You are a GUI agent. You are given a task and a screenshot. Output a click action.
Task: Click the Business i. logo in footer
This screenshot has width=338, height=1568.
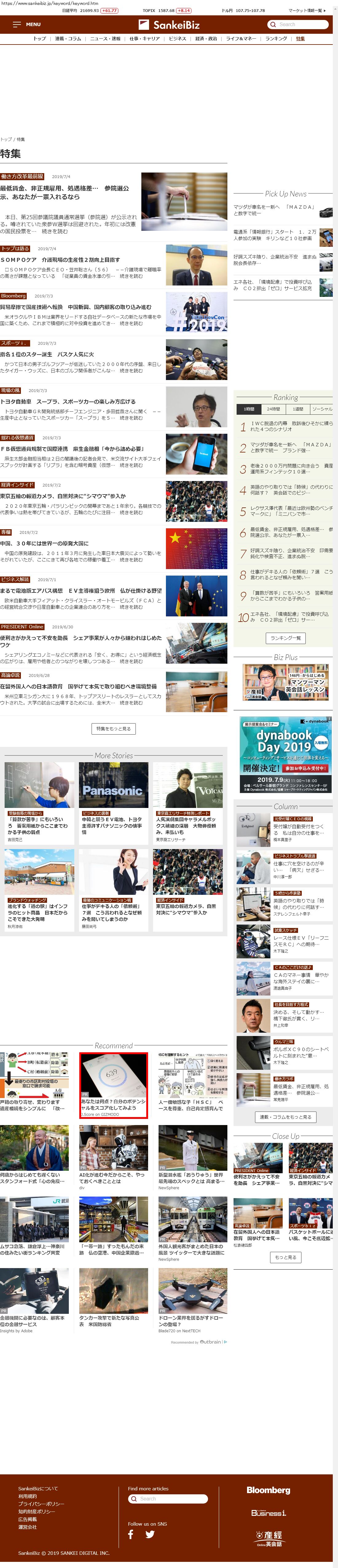[269, 1513]
